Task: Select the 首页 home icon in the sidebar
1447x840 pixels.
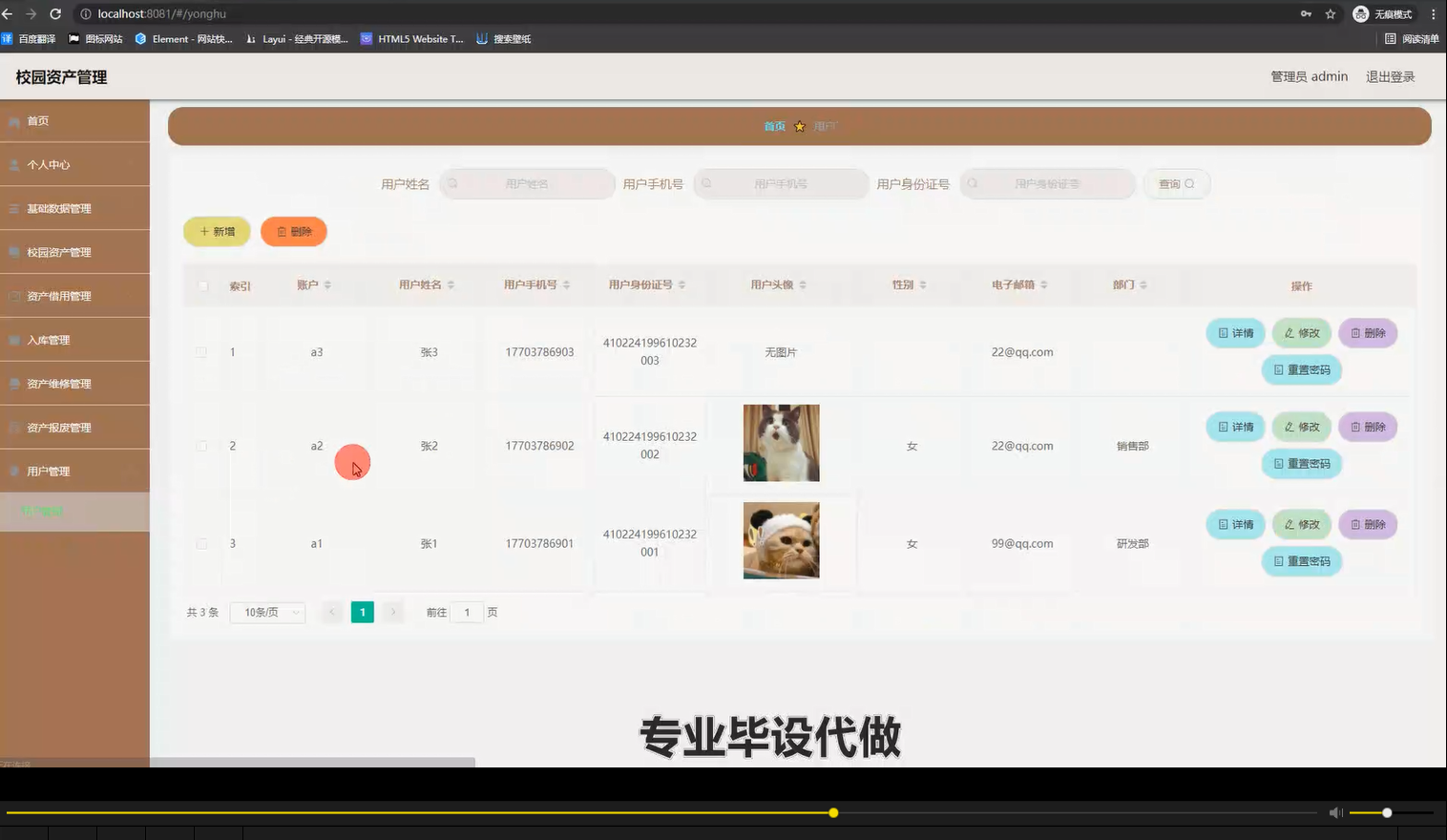Action: point(14,120)
